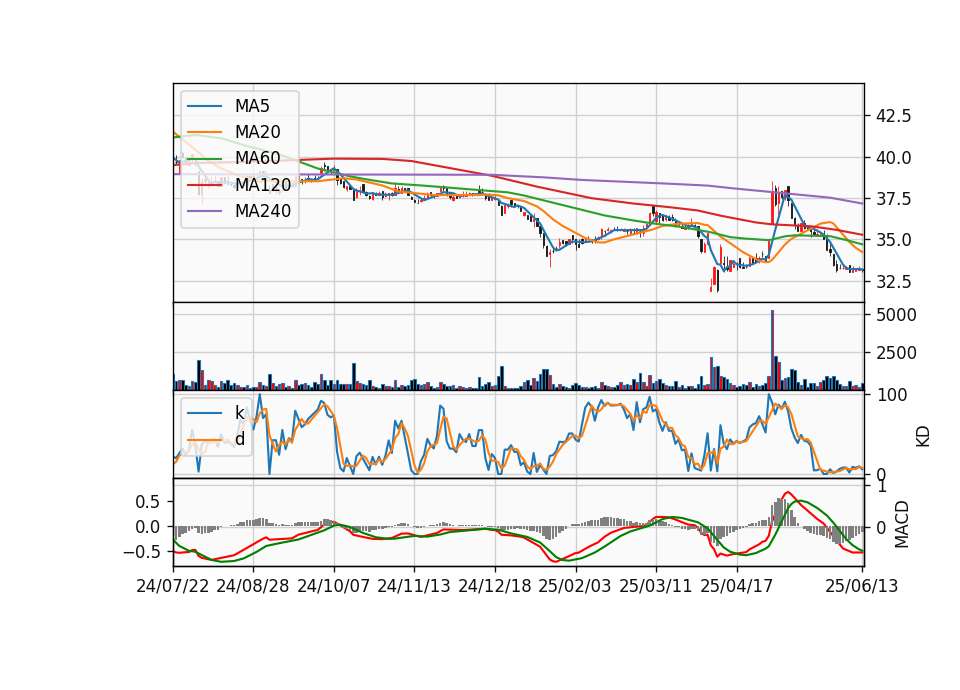Click the 25/06/13 date tick label
Image resolution: width=960 pixels, height=690 pixels.
pyautogui.click(x=862, y=586)
